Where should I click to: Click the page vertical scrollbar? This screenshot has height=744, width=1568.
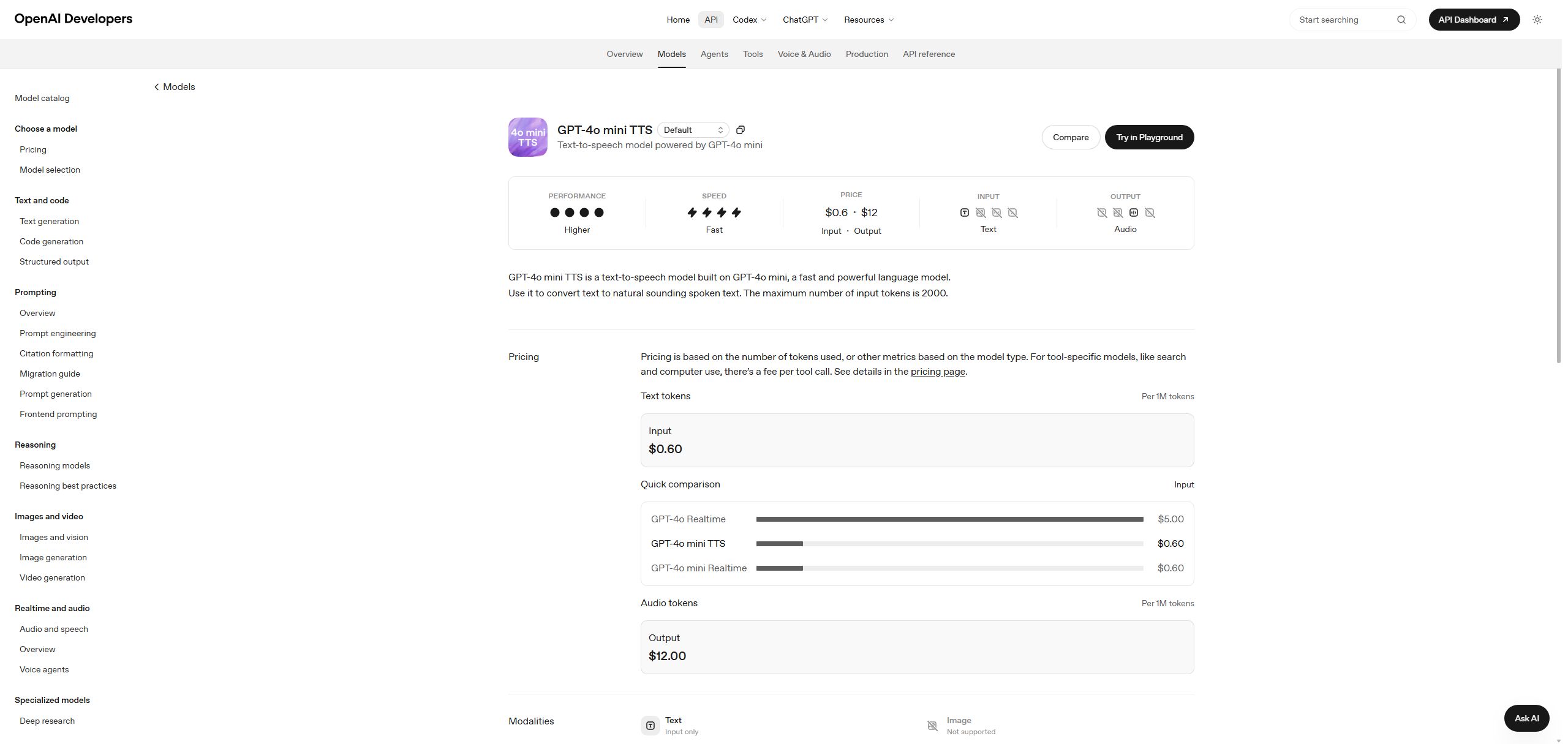1559,216
